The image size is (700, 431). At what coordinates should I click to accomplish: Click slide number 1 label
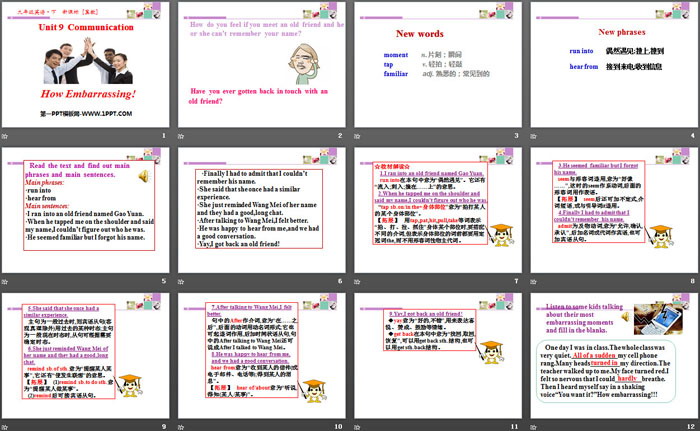coord(164,135)
